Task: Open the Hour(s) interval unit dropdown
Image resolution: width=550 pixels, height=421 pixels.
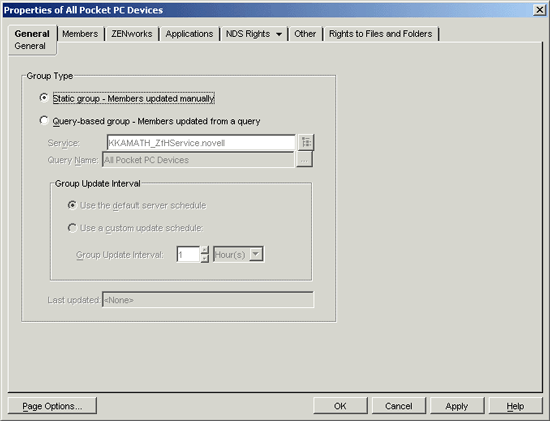Action: 256,254
